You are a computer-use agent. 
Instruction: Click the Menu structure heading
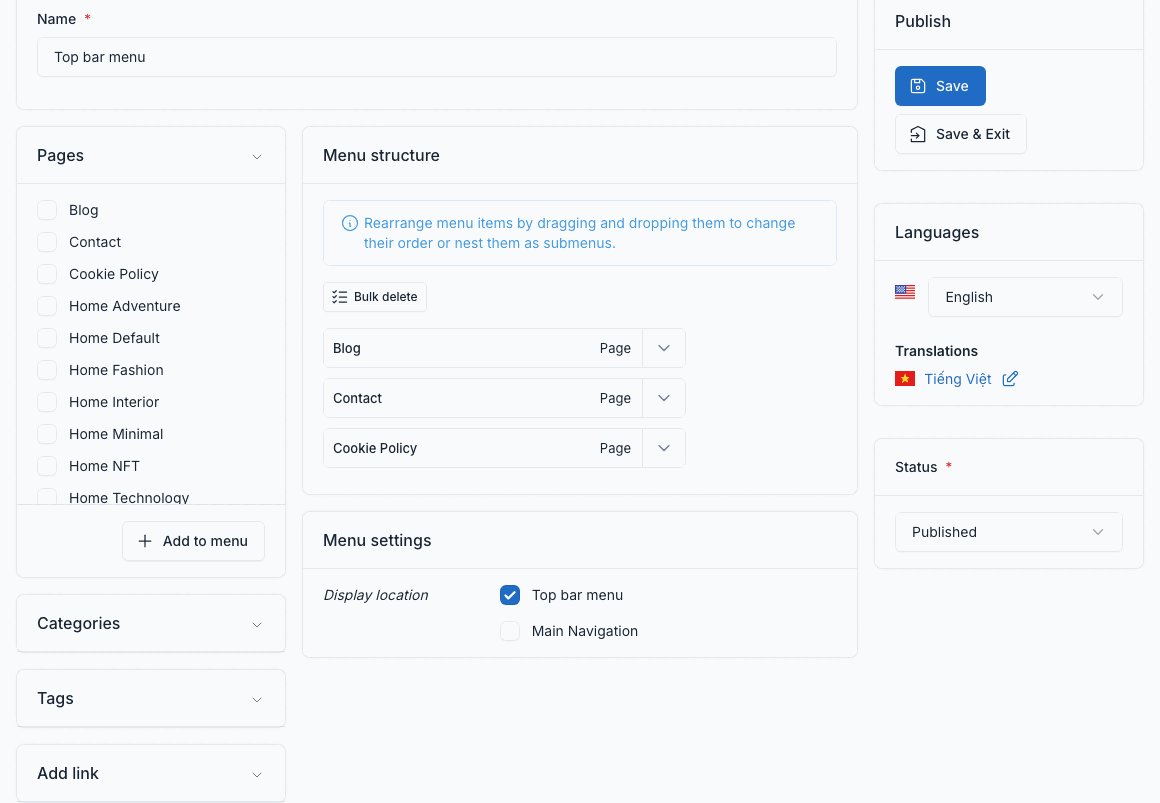click(x=381, y=155)
